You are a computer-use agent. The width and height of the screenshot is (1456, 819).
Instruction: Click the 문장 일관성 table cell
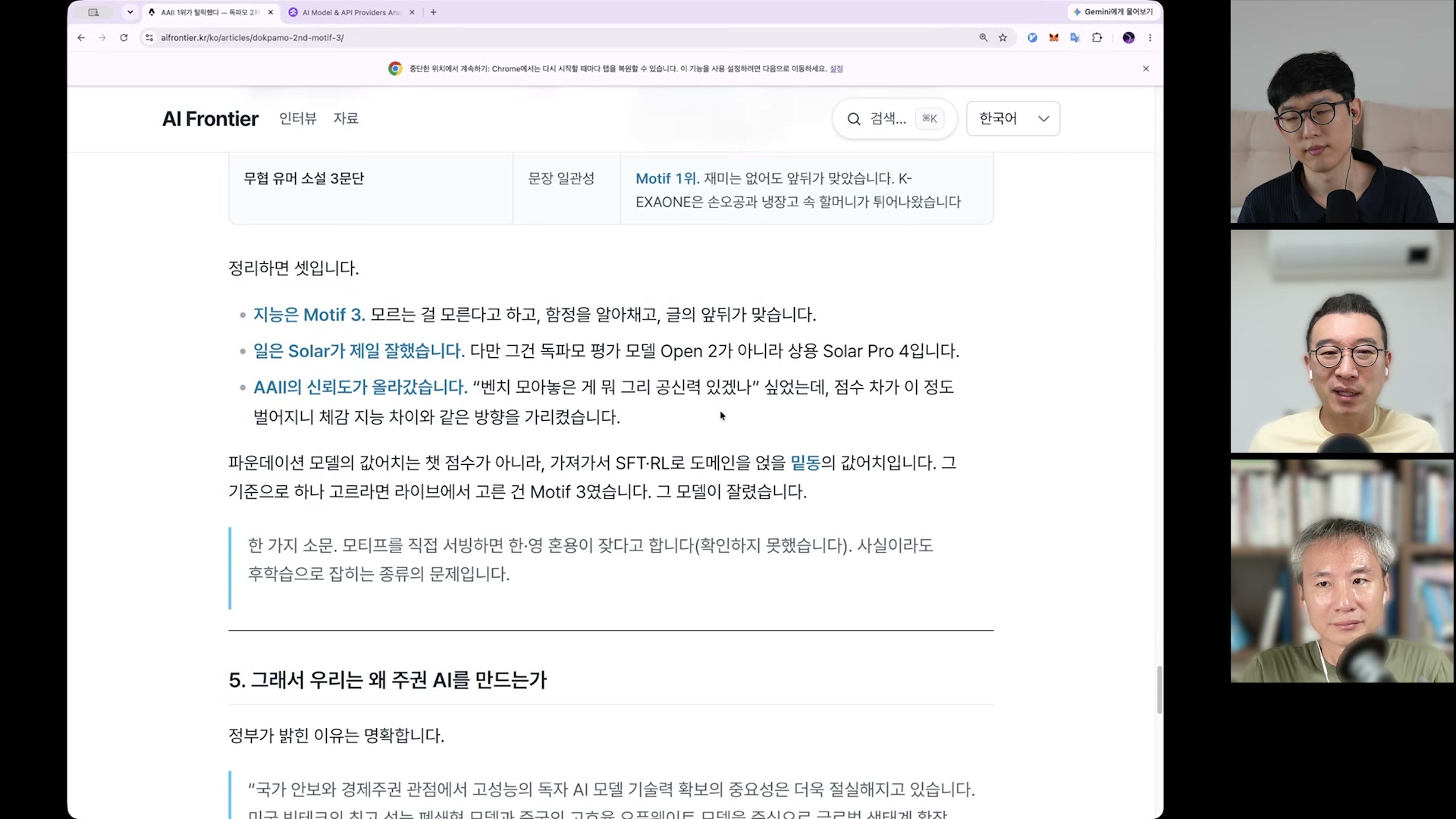(x=567, y=190)
